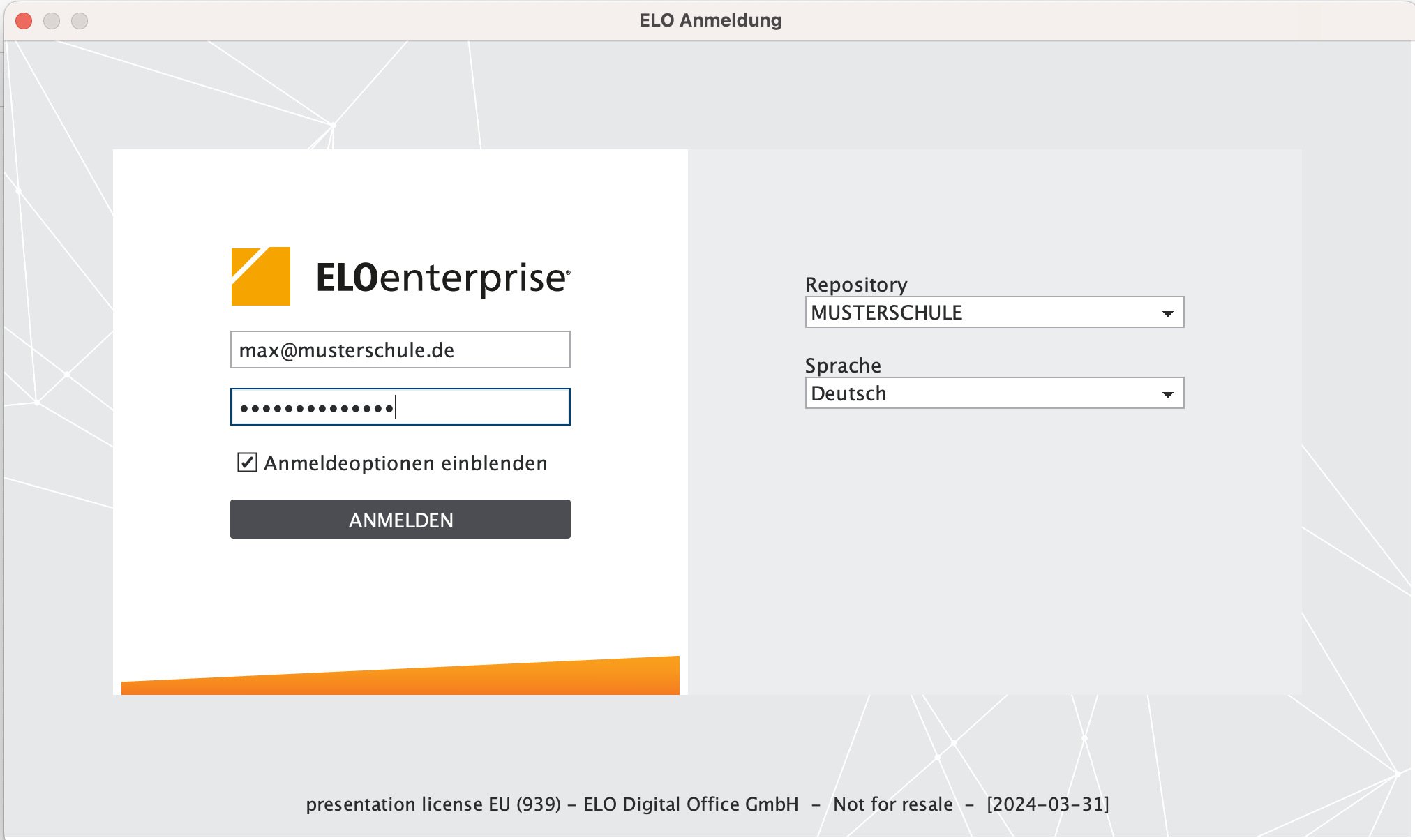Click the Sprache field label
The width and height of the screenshot is (1415, 840).
tap(843, 366)
